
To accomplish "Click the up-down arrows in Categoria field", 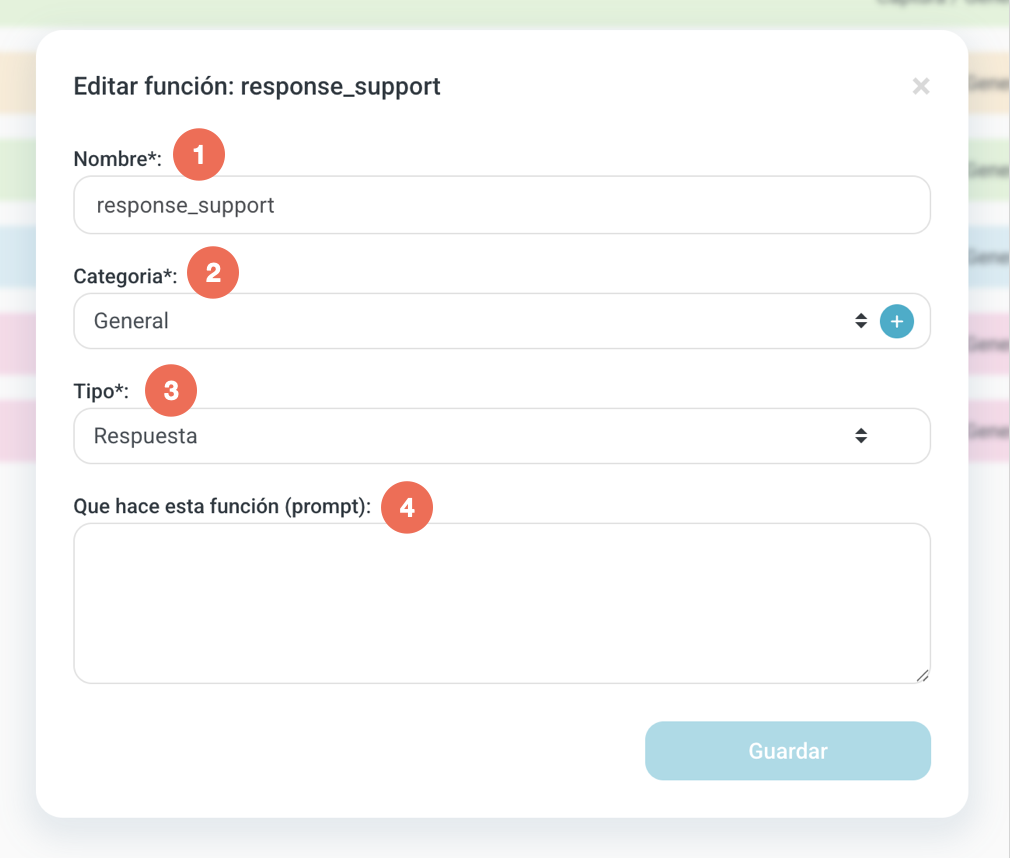I will click(860, 321).
